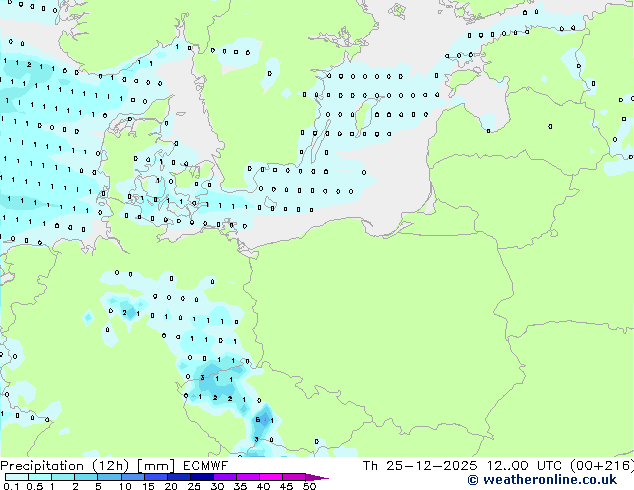Select the 10–15 mm legend color box
The image size is (634, 490).
(133, 477)
